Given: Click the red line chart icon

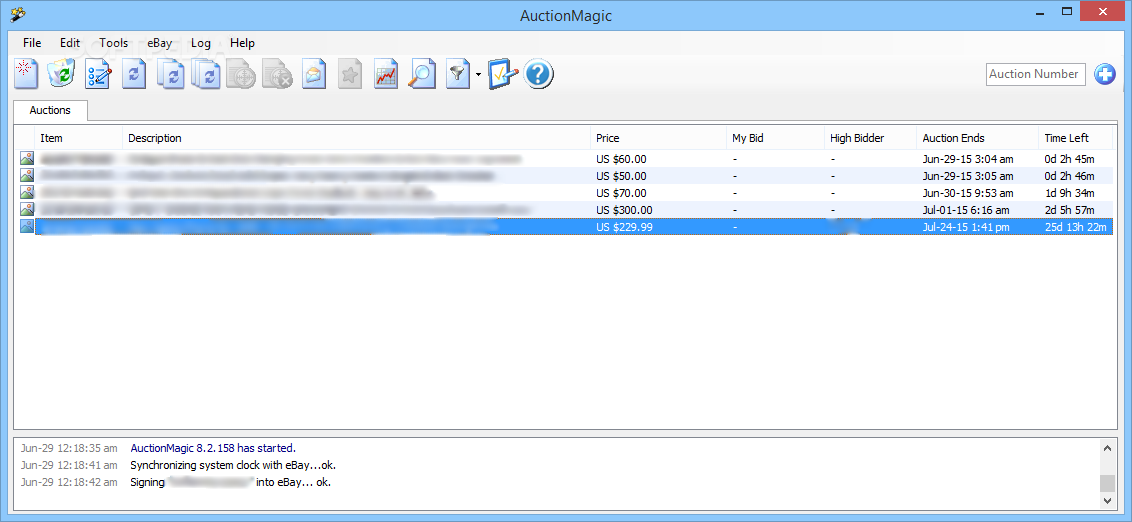Looking at the screenshot, I should [x=386, y=74].
